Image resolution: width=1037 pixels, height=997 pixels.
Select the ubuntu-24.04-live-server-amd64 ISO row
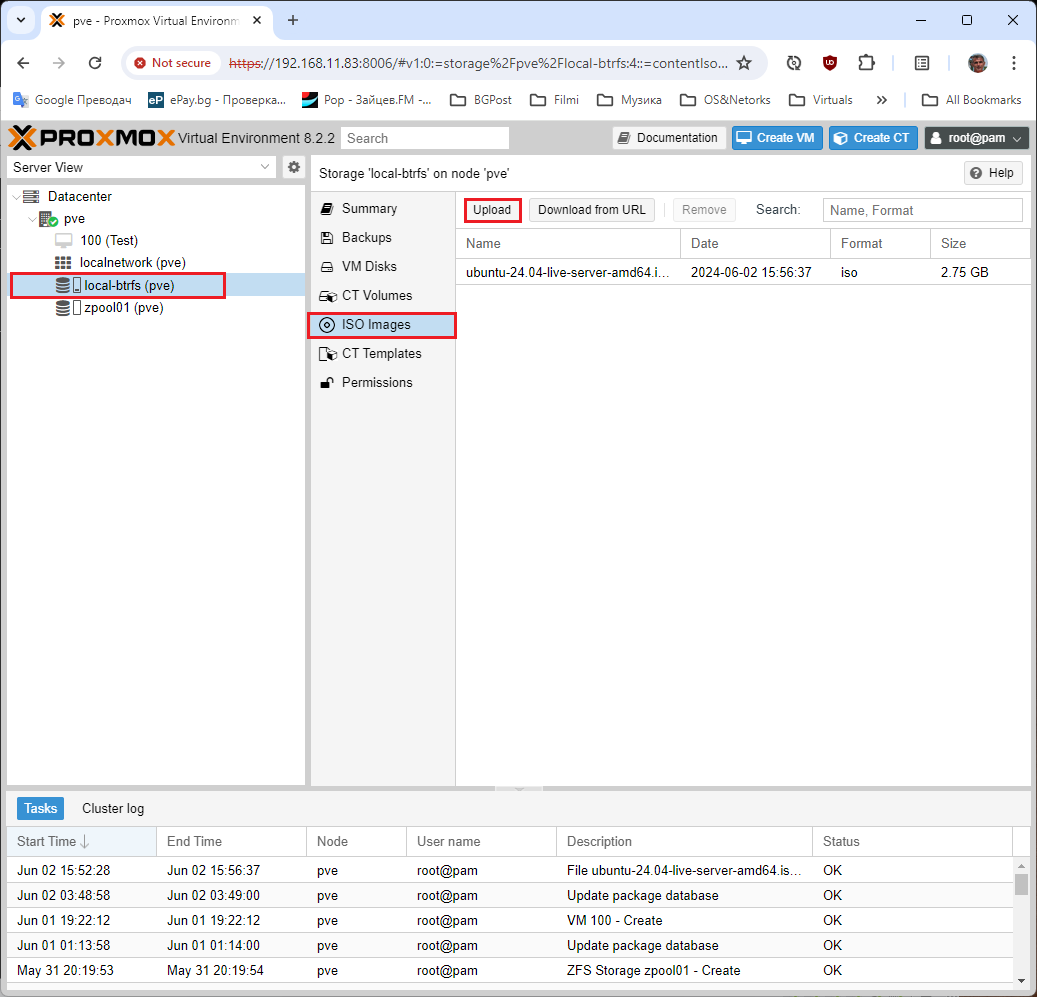[x=743, y=272]
